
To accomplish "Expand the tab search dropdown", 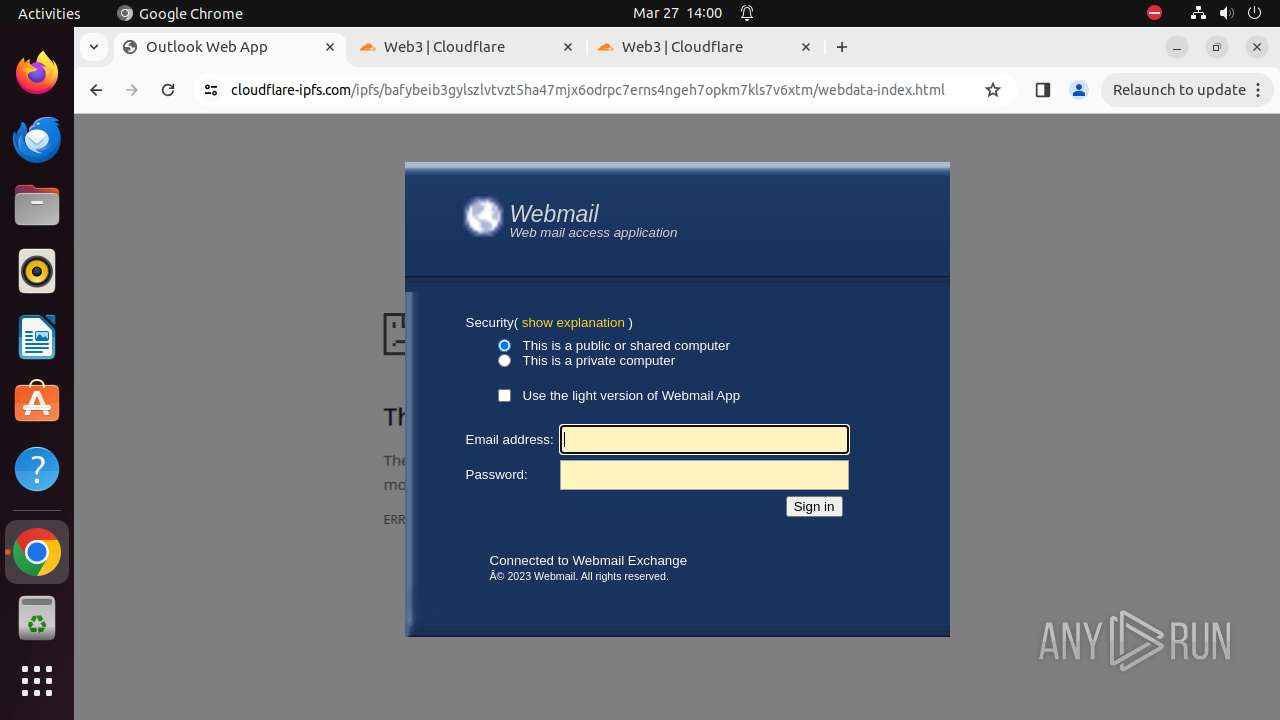I will tap(93, 47).
